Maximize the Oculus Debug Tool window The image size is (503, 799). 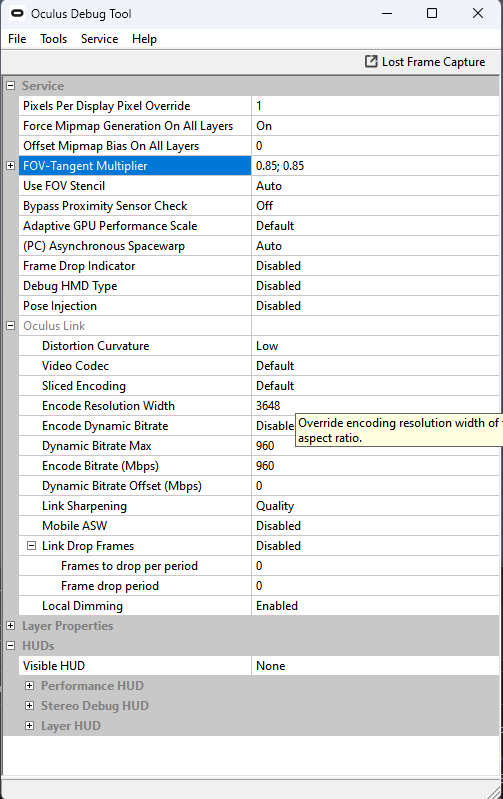click(x=432, y=13)
